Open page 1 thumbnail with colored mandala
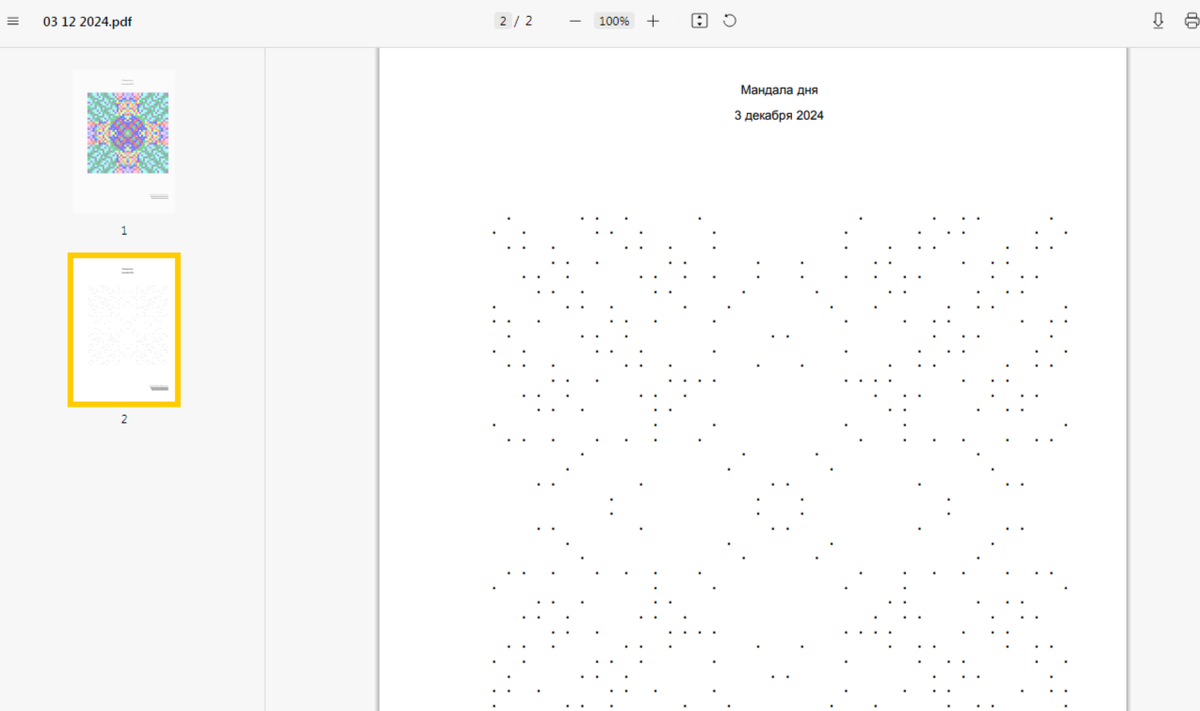This screenshot has height=711, width=1200. pos(124,141)
